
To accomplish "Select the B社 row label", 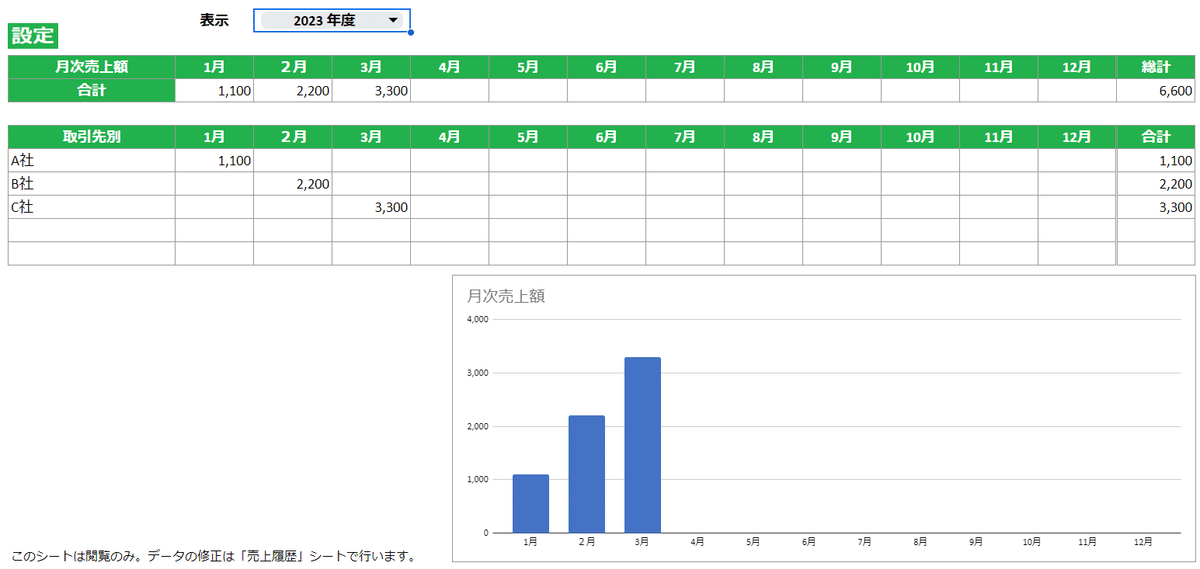I will (91, 184).
